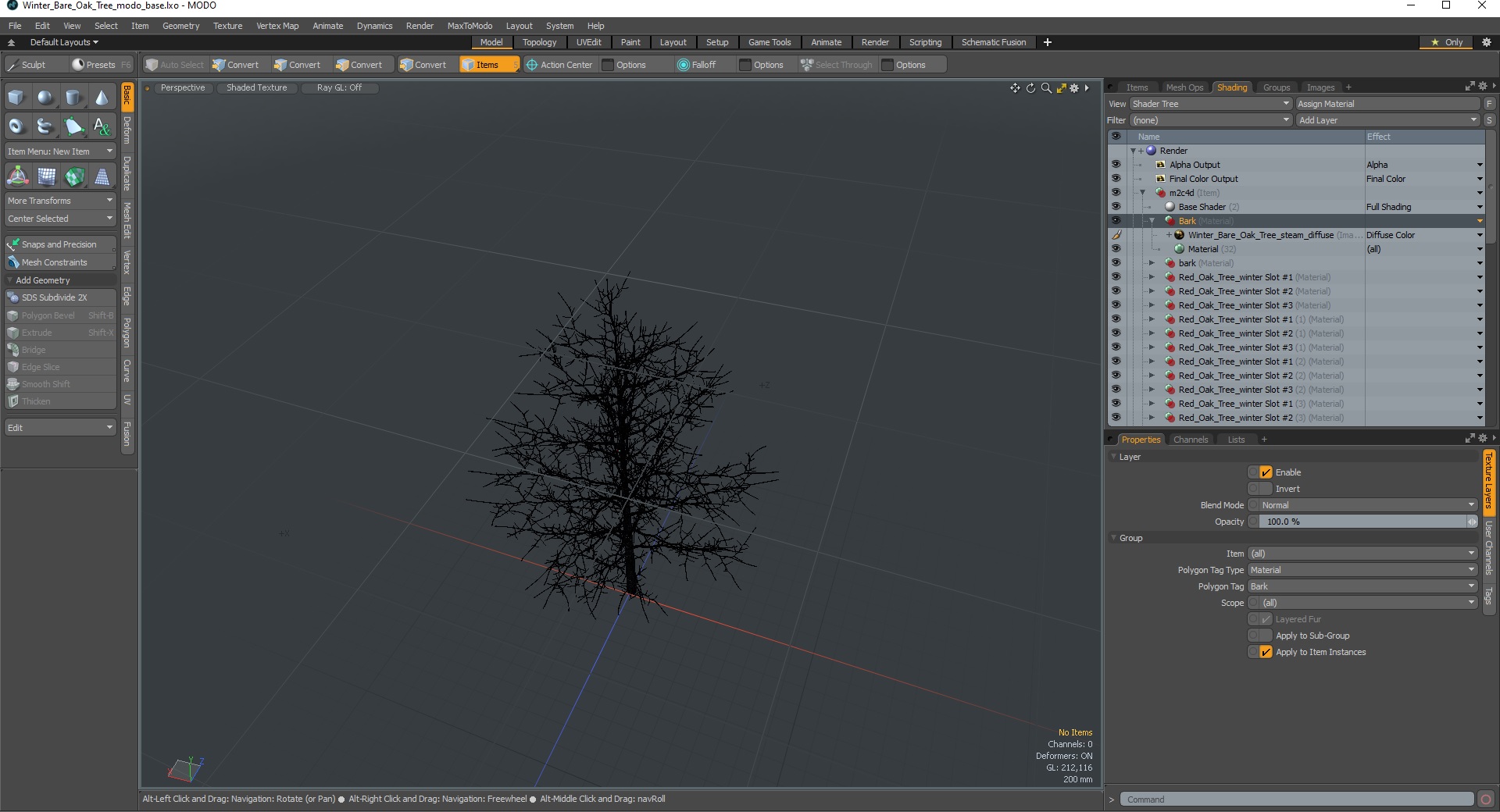Expand the lowercase bark material group
The width and height of the screenshot is (1500, 812).
[x=1152, y=263]
